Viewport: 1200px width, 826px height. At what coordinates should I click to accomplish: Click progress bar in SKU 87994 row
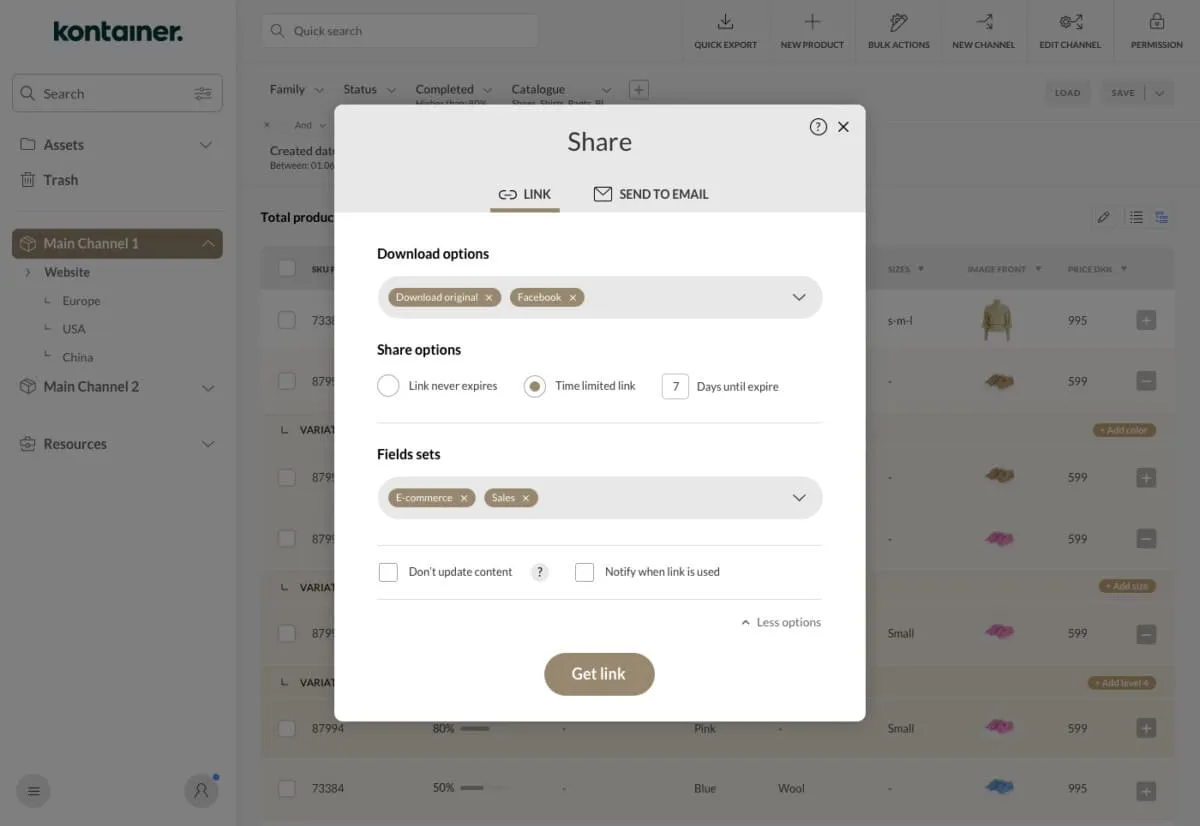click(x=474, y=729)
